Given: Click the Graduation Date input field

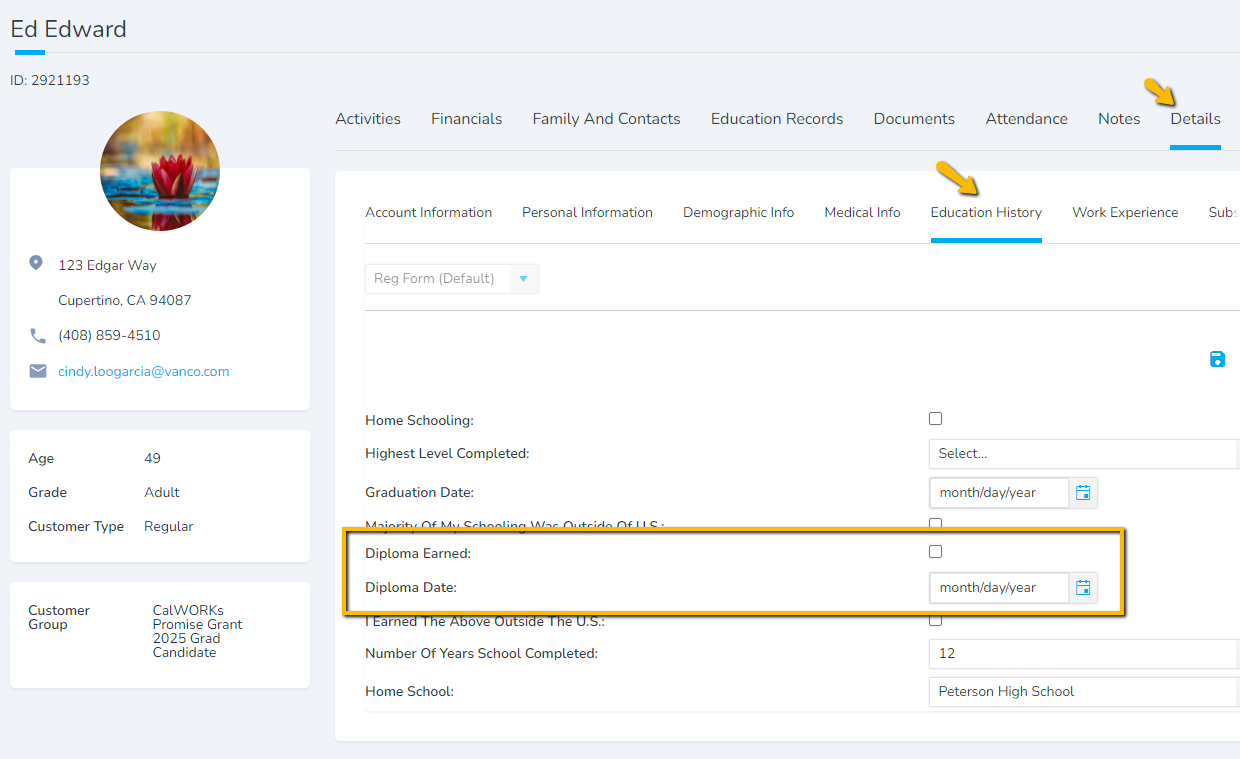Looking at the screenshot, I should tap(997, 493).
